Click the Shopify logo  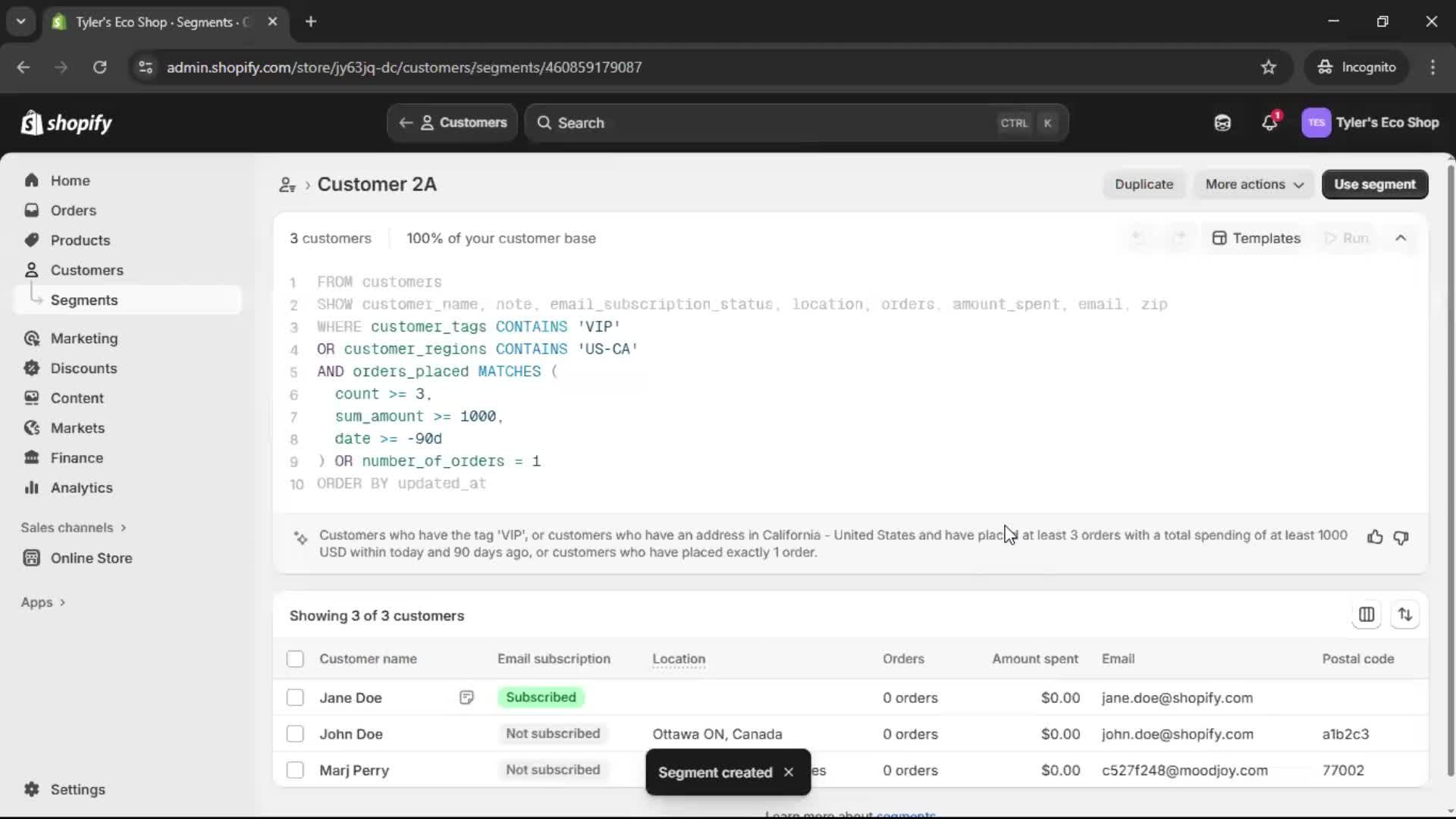click(67, 123)
